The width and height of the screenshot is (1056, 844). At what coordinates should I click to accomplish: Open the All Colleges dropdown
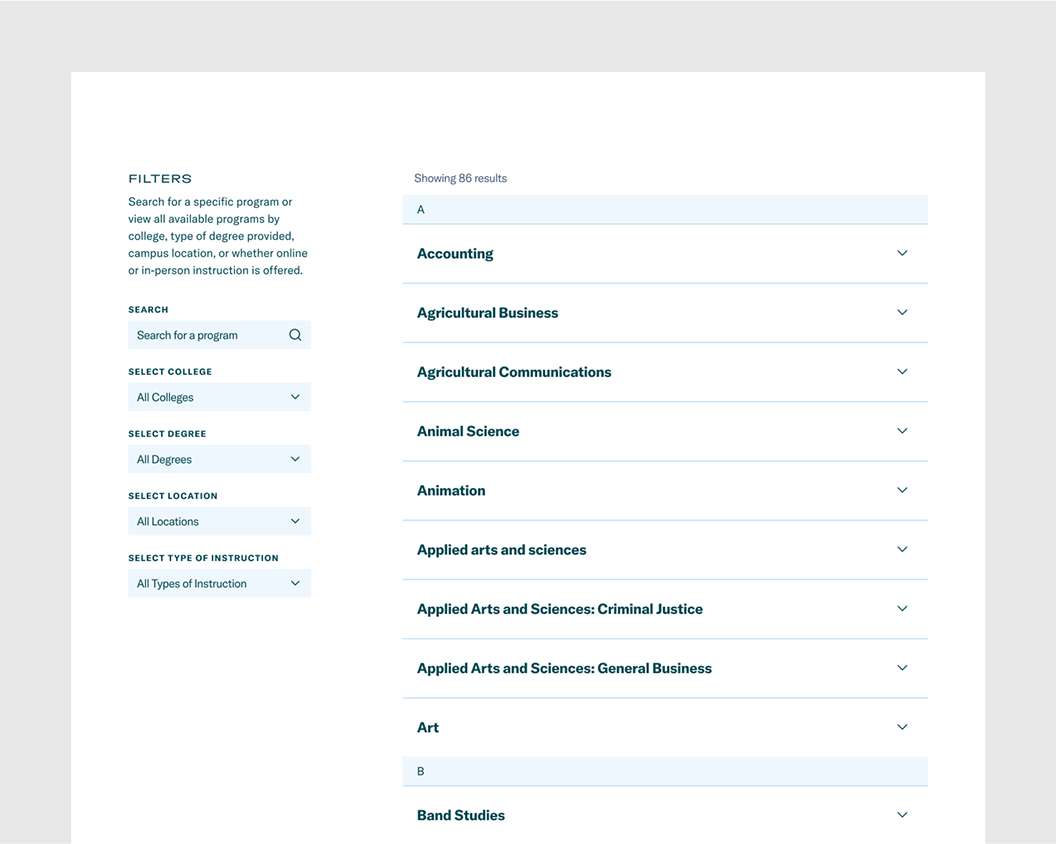coord(219,397)
